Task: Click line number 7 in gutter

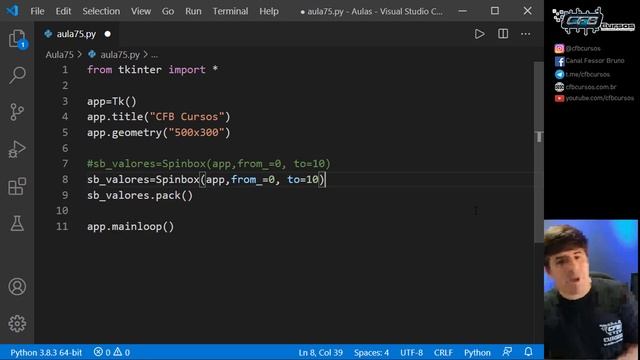Action: coord(65,164)
